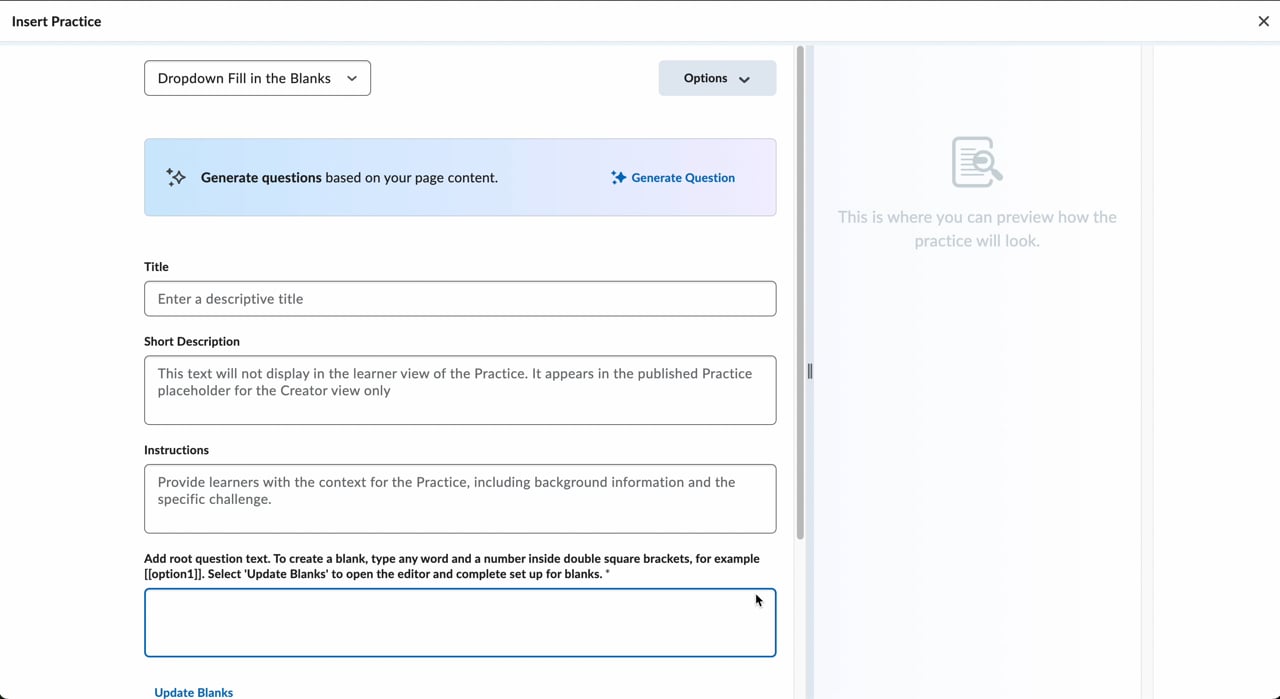Focus the root question text editor box
The height and width of the screenshot is (699, 1280).
[x=460, y=622]
